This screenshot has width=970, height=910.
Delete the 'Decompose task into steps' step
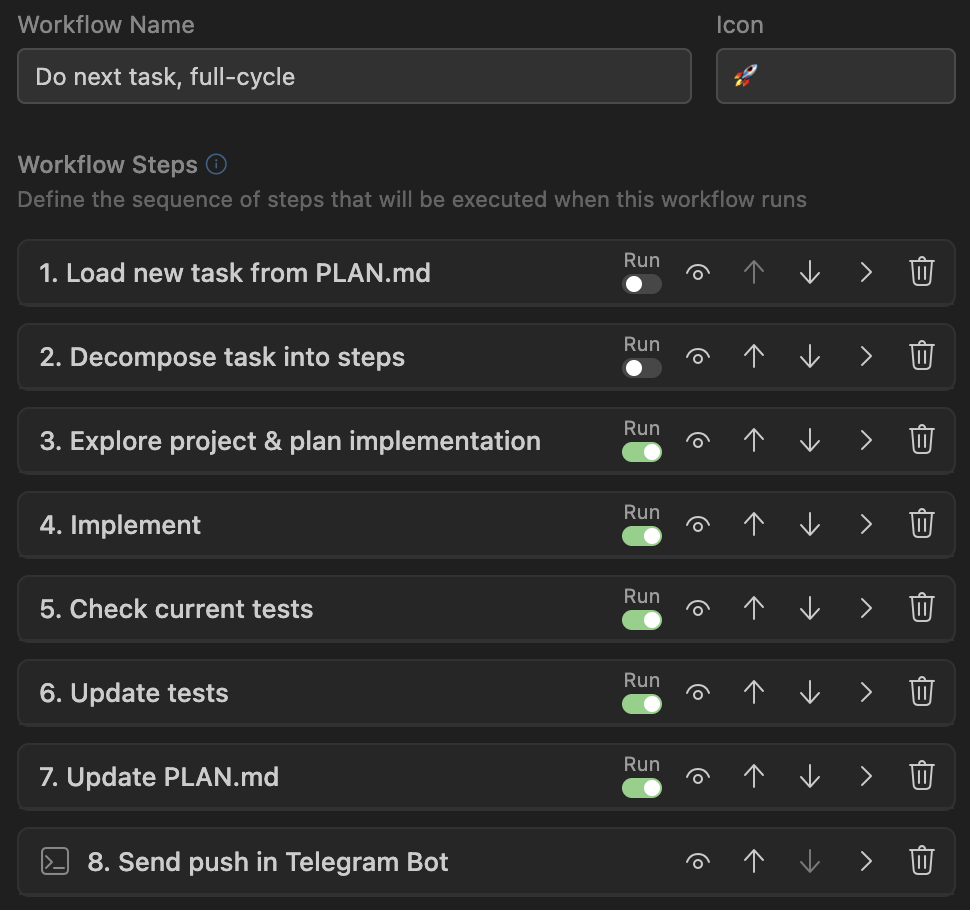click(921, 355)
